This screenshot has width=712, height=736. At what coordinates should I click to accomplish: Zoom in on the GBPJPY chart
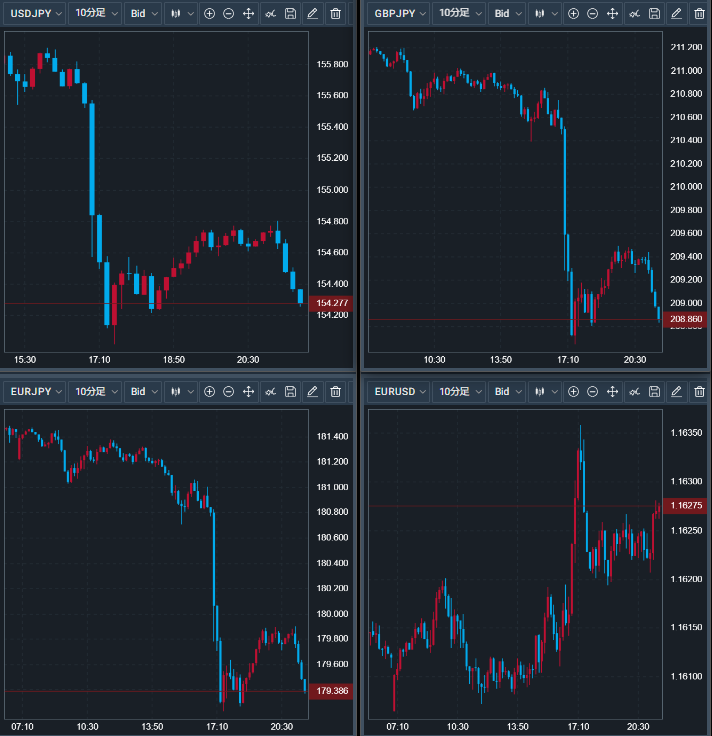tap(573, 14)
